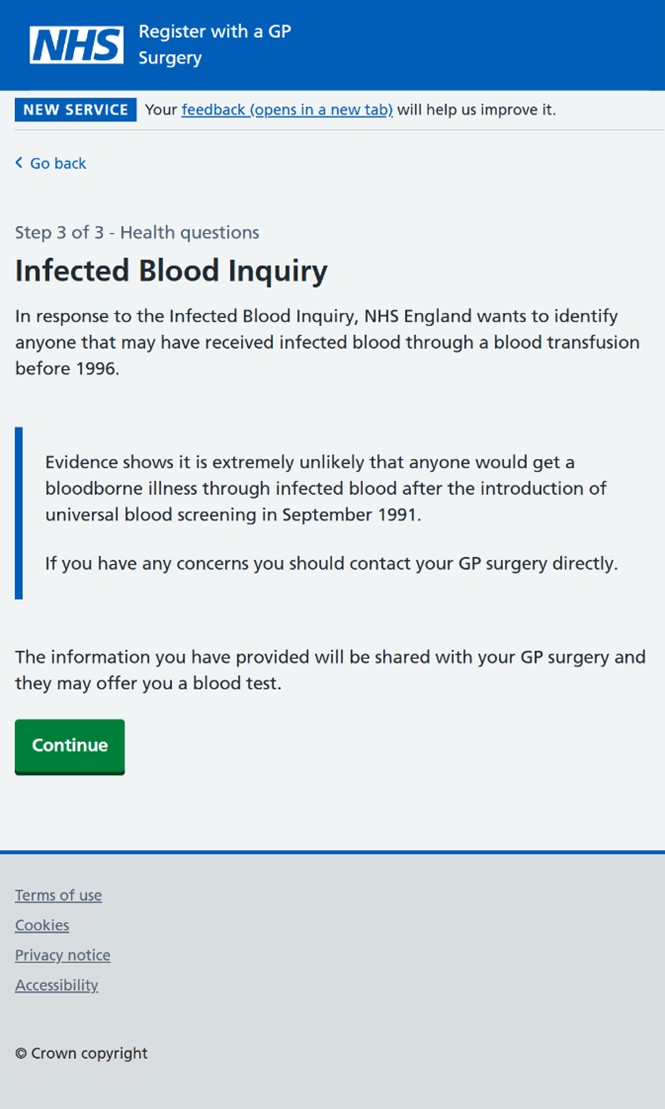Open the Cookies footer link
The image size is (665, 1109).
(42, 924)
